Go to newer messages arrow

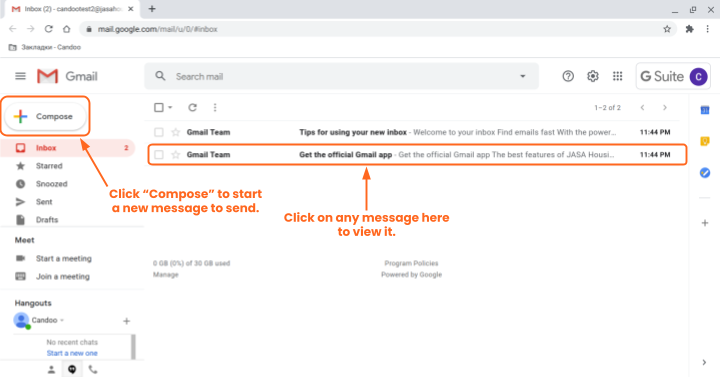click(642, 107)
